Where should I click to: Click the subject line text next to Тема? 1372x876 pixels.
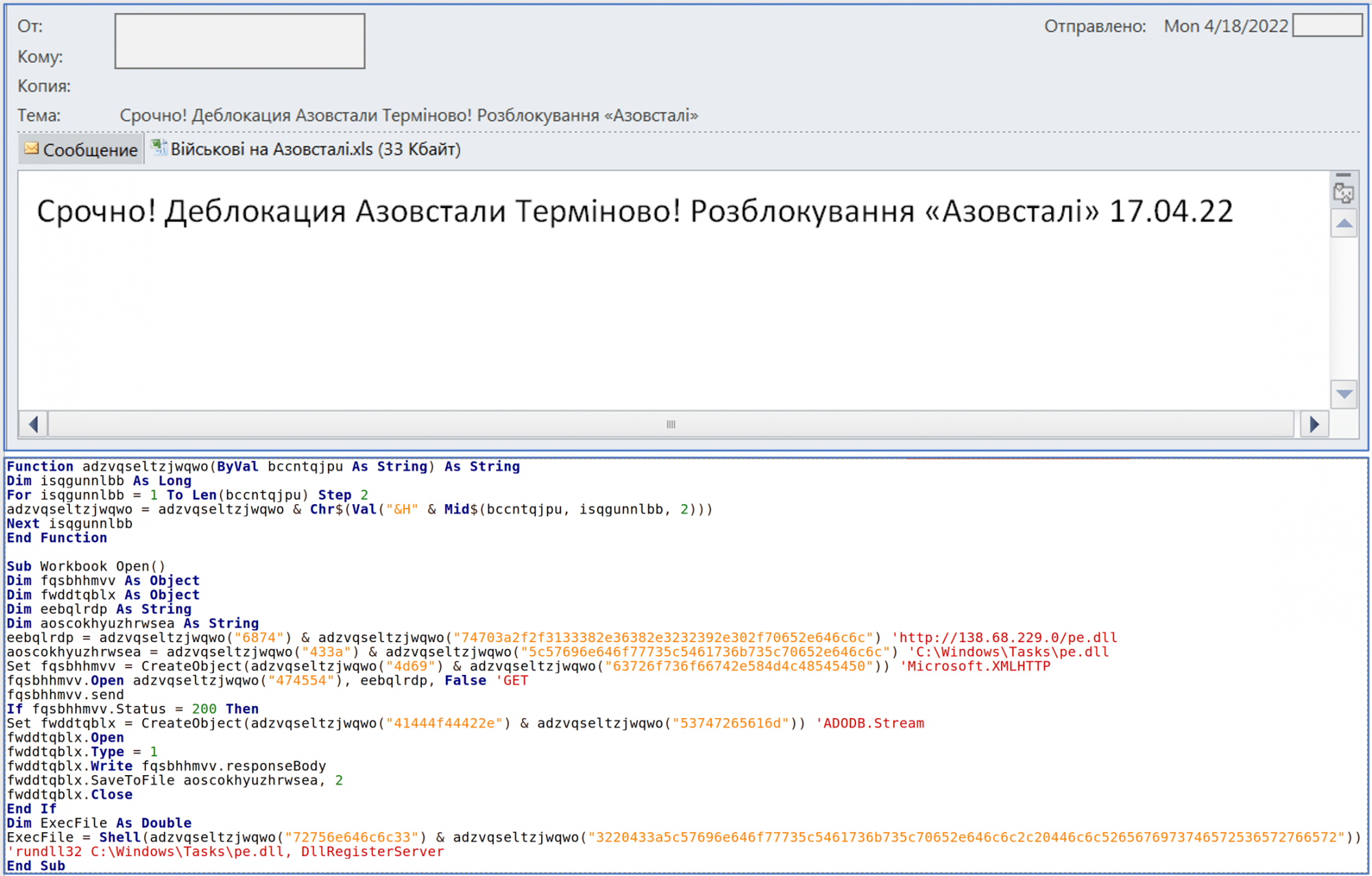[409, 115]
